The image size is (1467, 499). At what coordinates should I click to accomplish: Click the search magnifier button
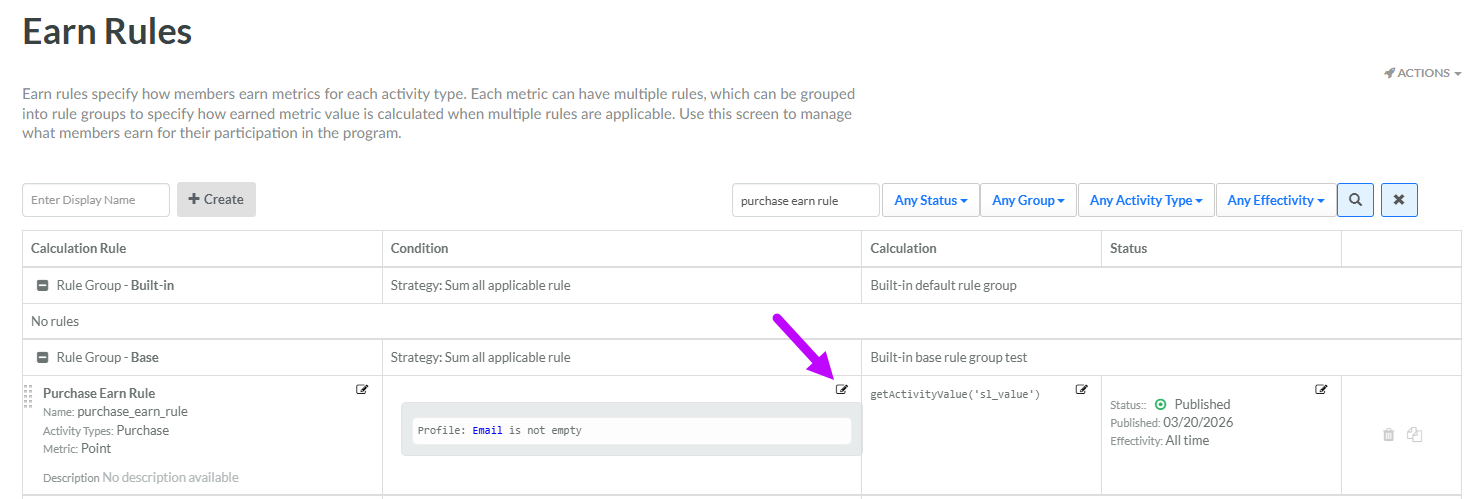[x=1355, y=200]
